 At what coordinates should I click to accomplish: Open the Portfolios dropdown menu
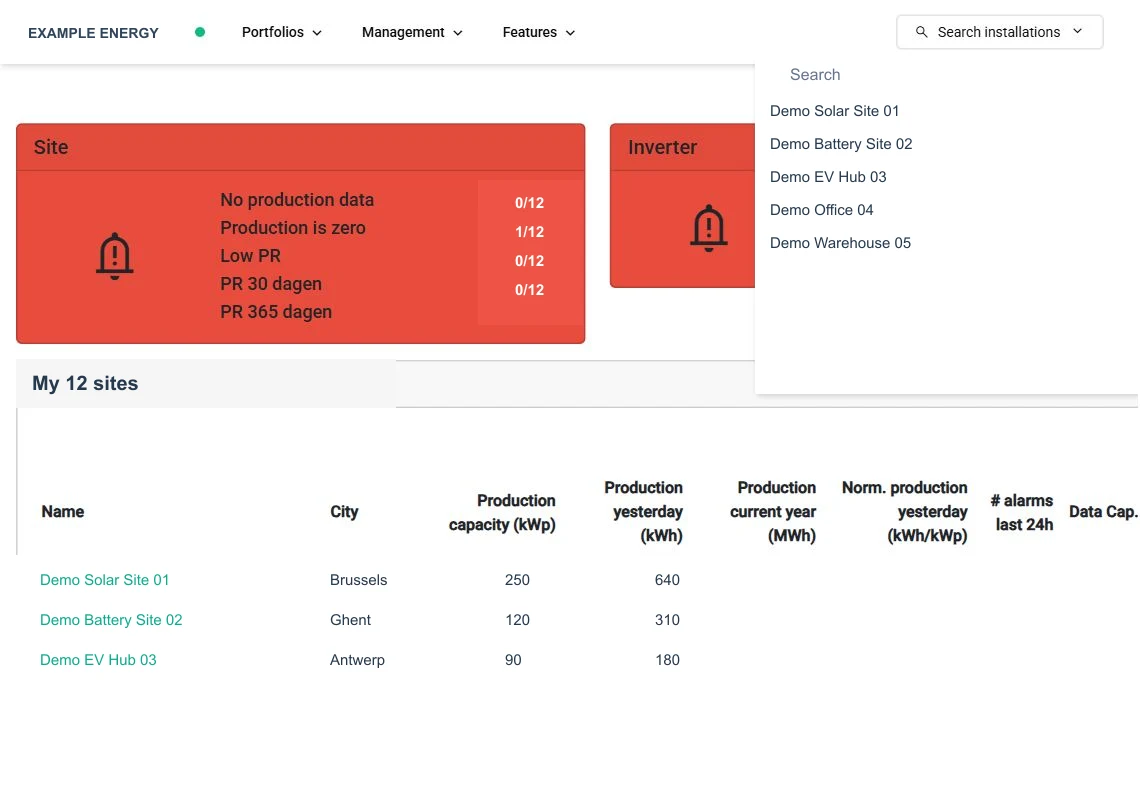pos(281,32)
